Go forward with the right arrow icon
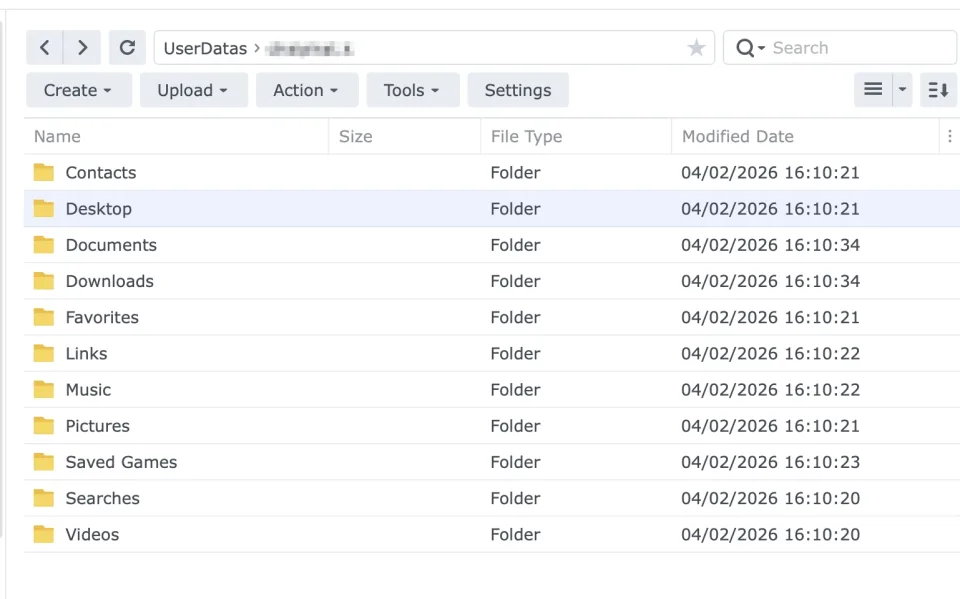 click(83, 48)
